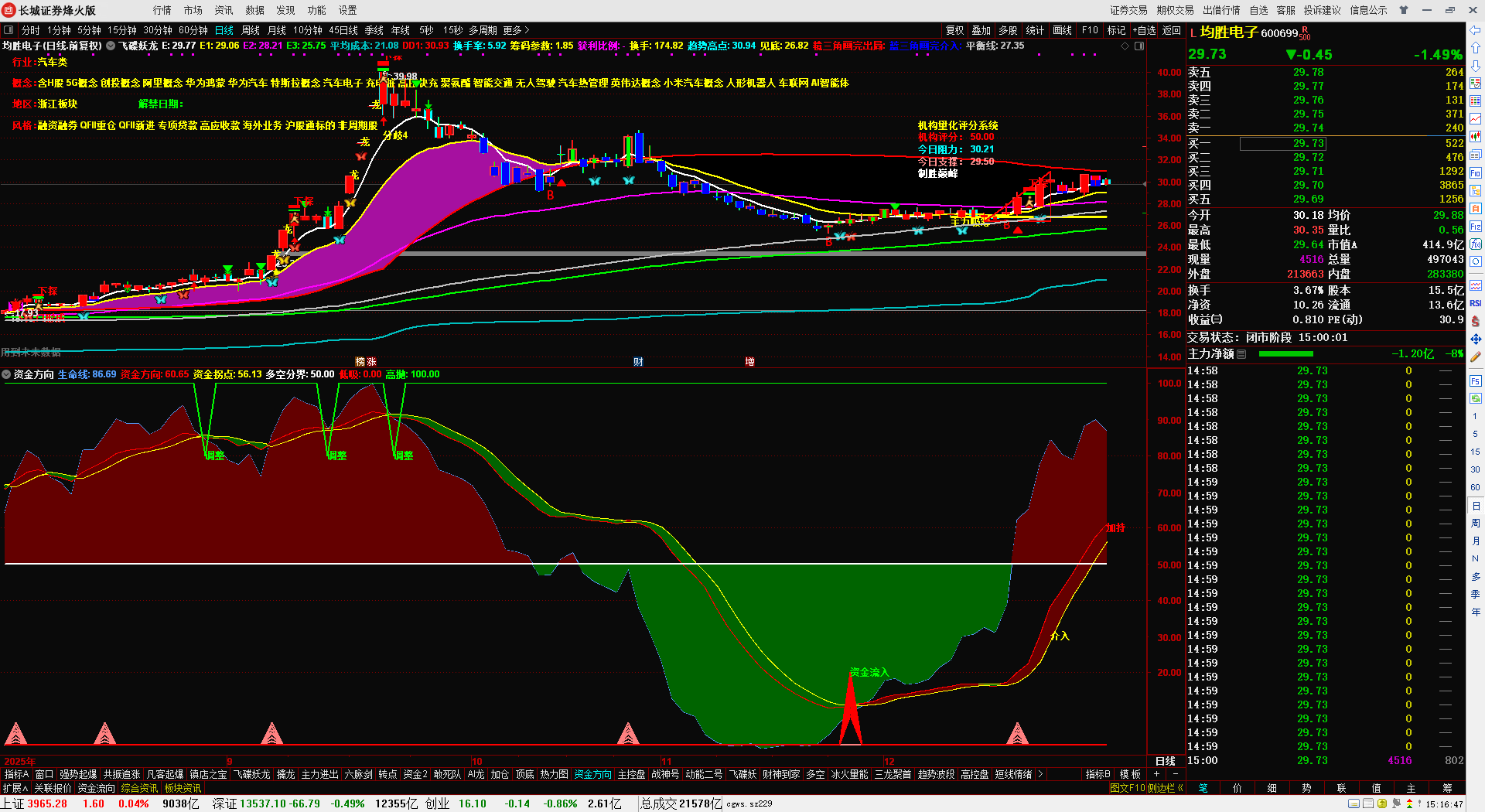The image size is (1485, 812).
Task: Click the plus zoom-in button under 日线
Action: tap(1157, 774)
